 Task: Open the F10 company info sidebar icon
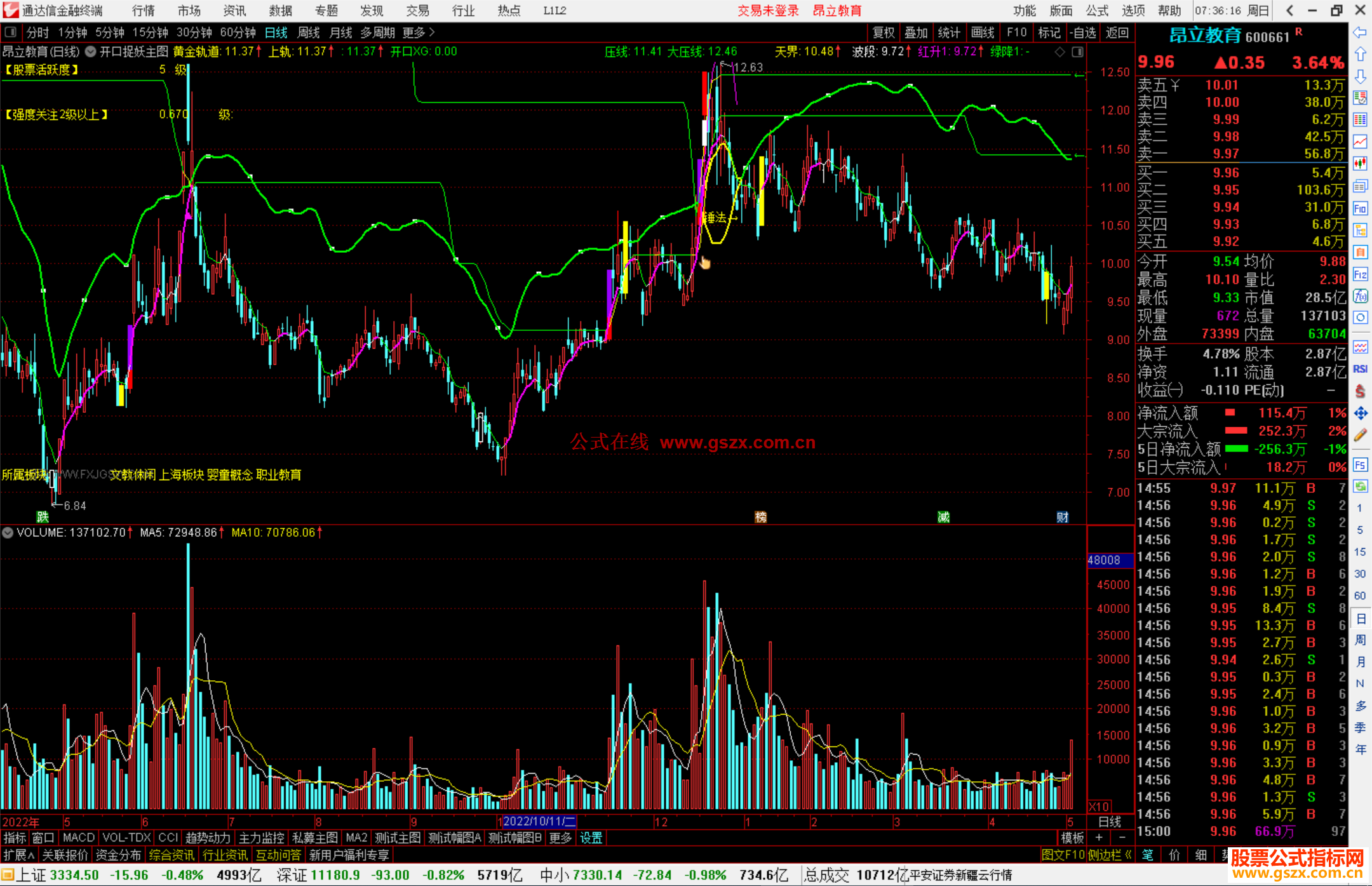pos(1360,208)
